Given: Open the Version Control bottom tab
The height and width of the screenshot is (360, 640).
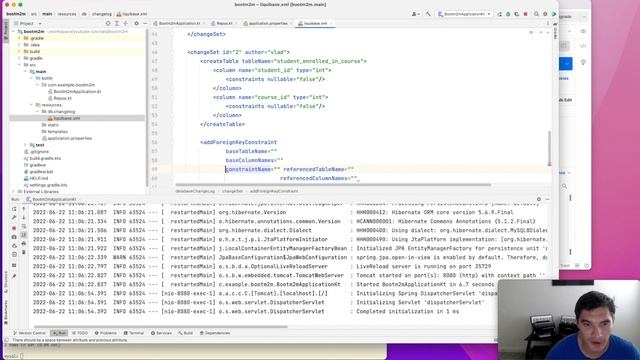Looking at the screenshot, I should pyautogui.click(x=29, y=333).
